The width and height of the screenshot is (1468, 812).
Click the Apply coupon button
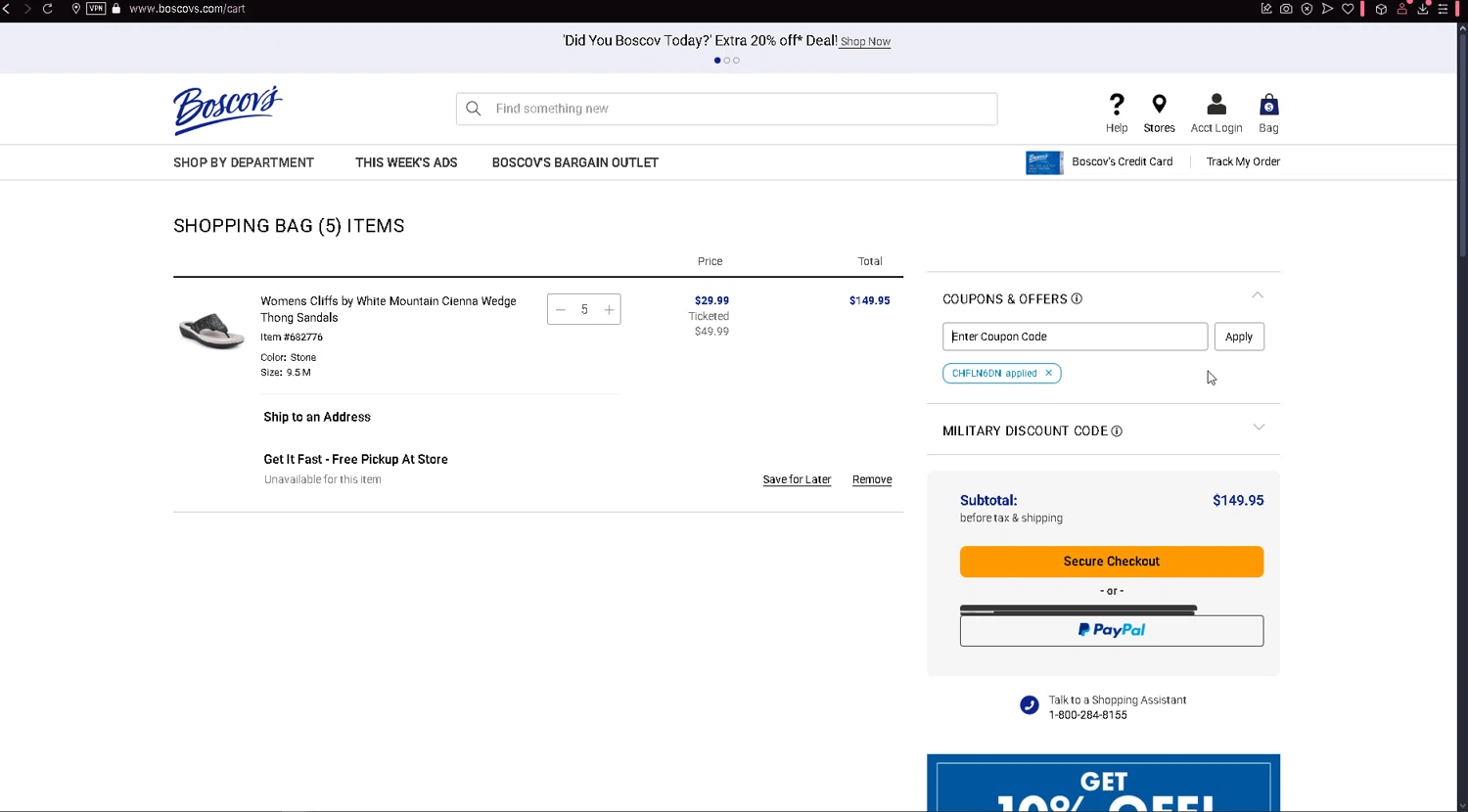[x=1239, y=337]
